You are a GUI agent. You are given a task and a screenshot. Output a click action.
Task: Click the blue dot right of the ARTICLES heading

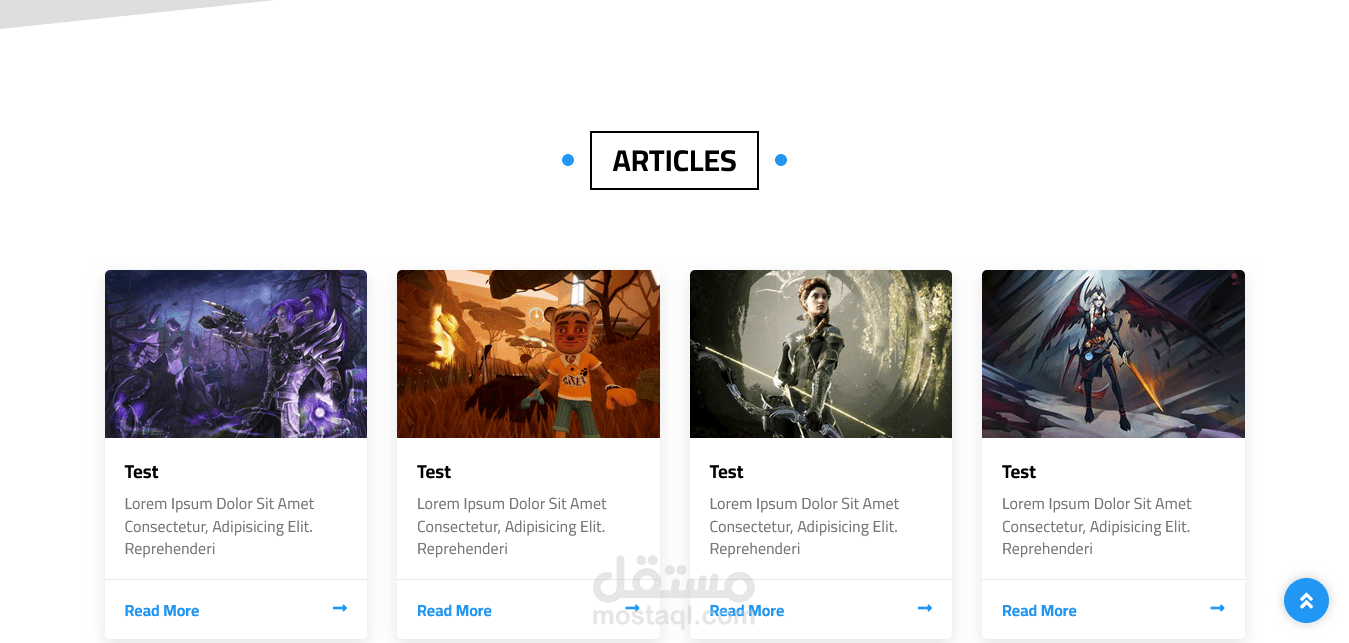[x=781, y=160]
